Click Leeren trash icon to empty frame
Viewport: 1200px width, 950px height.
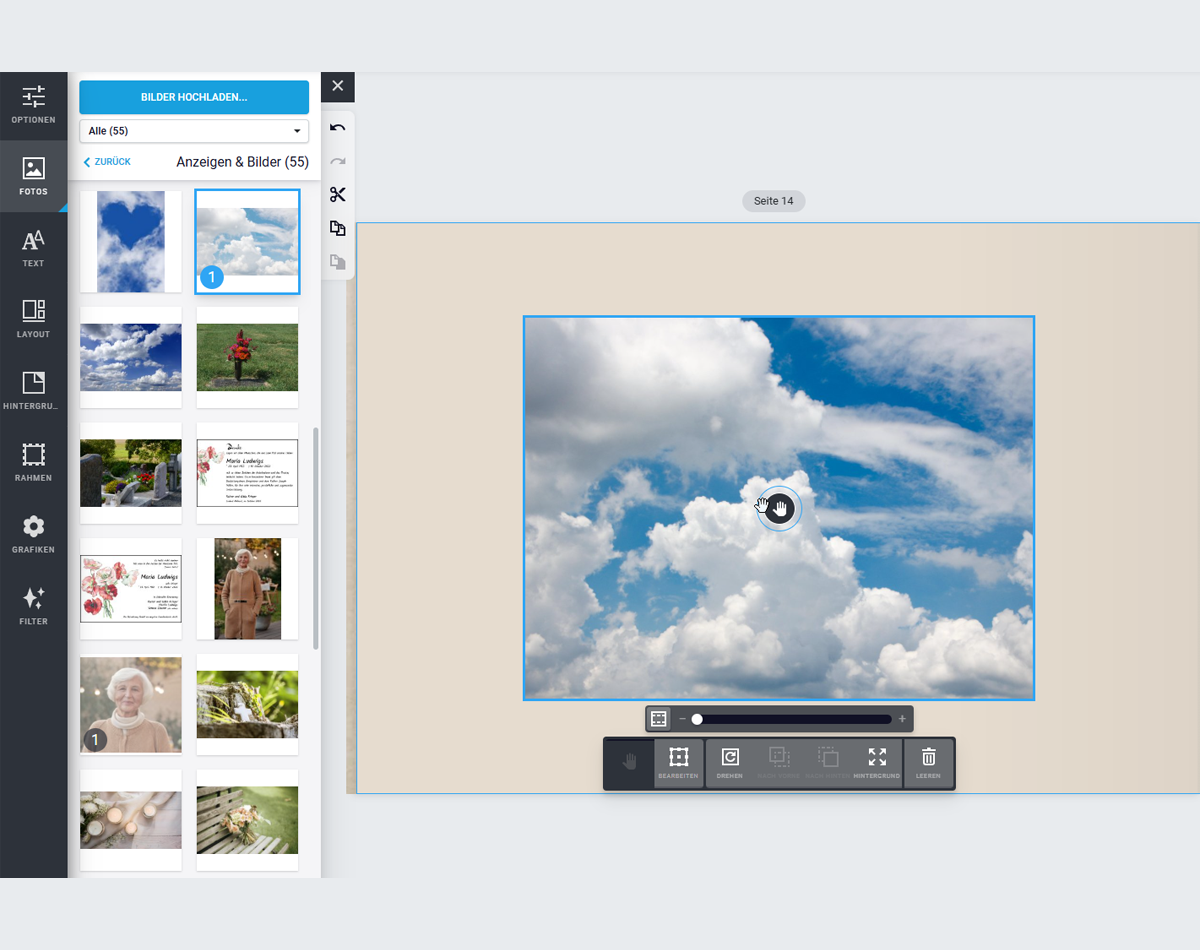[x=928, y=764]
